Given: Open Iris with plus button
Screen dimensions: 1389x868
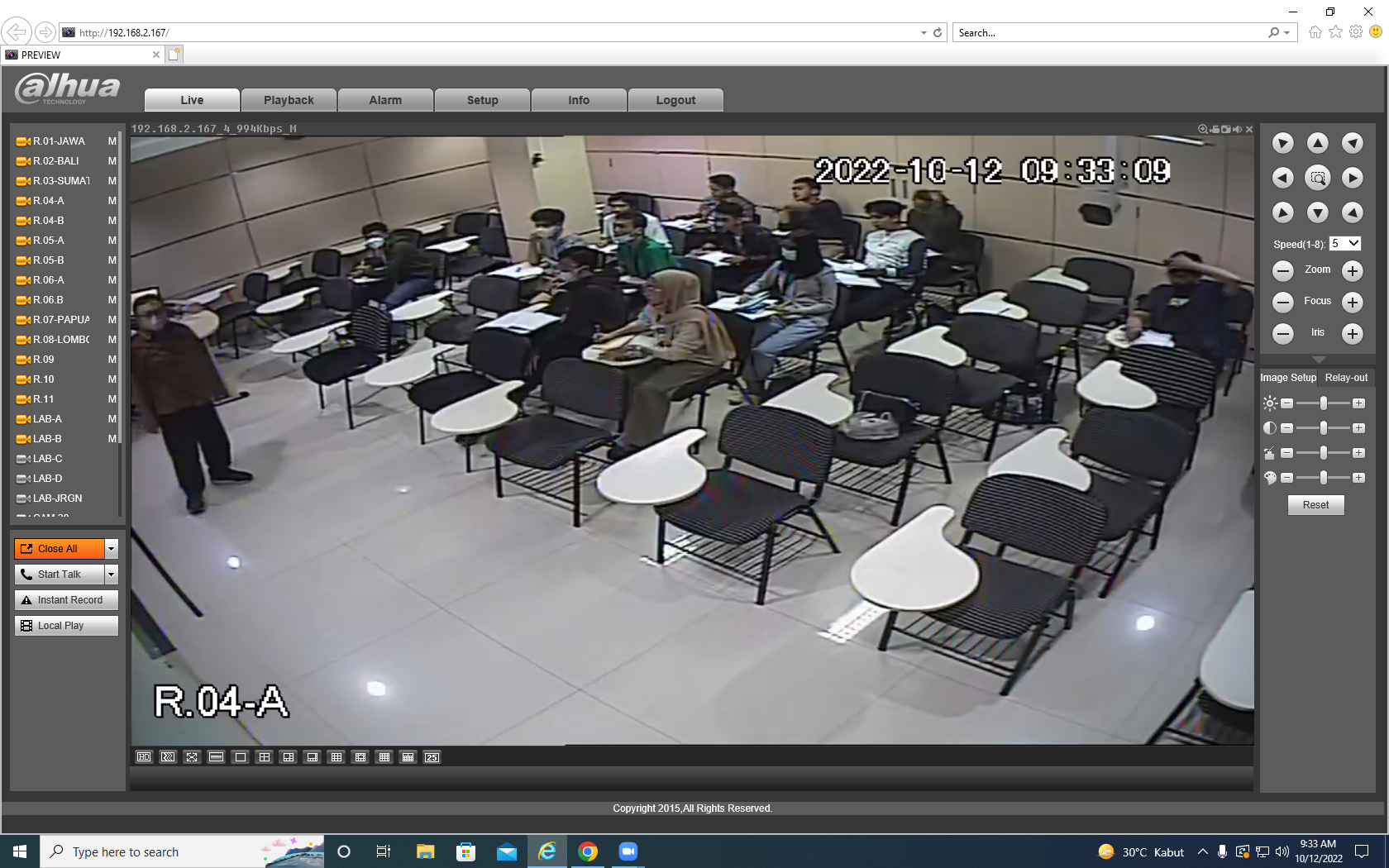Looking at the screenshot, I should tap(1352, 333).
